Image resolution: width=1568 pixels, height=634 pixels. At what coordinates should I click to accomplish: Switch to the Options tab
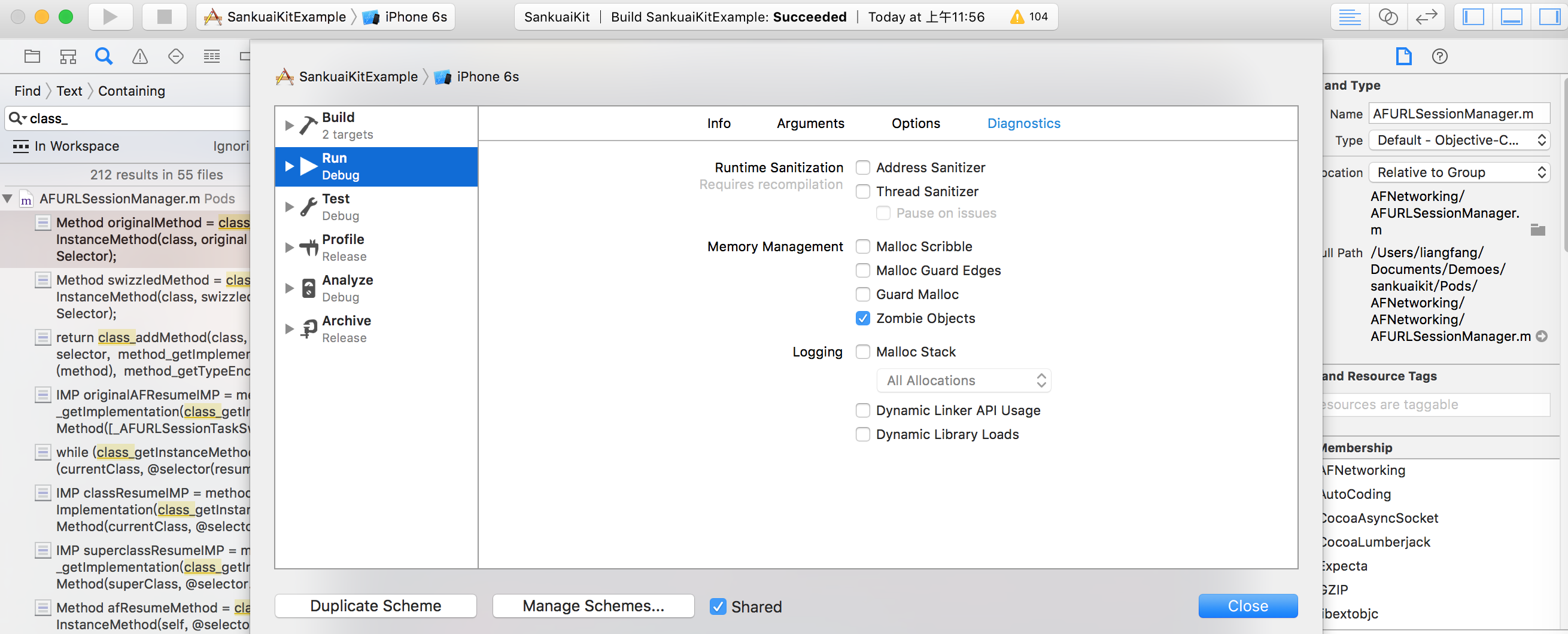pos(915,124)
